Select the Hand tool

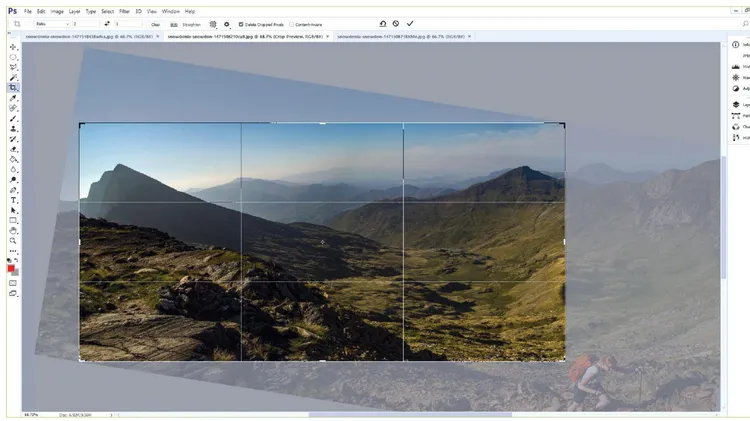(x=13, y=231)
